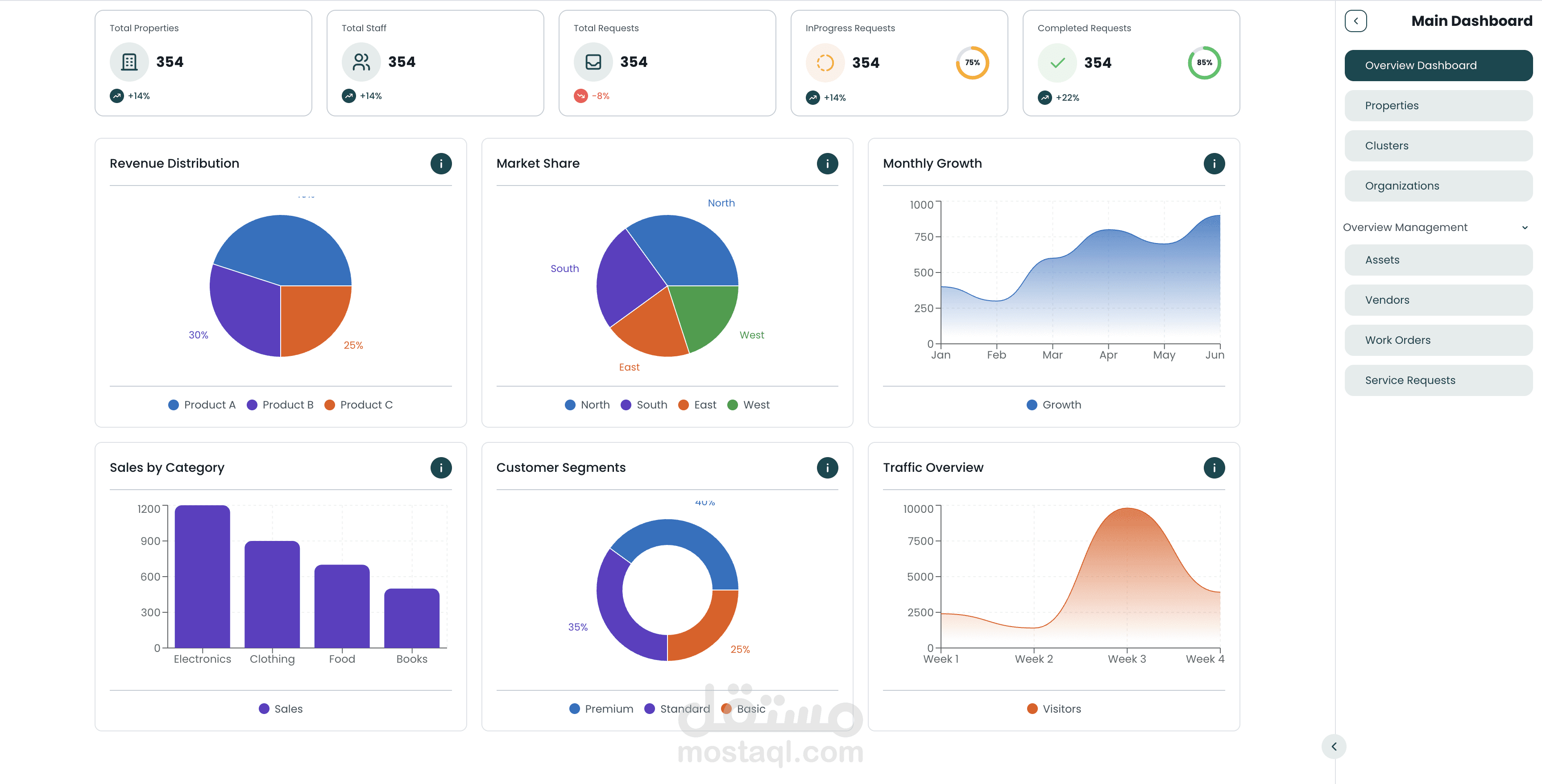Open info for Customer Segments chart
Viewport: 1542px width, 784px height.
[827, 467]
